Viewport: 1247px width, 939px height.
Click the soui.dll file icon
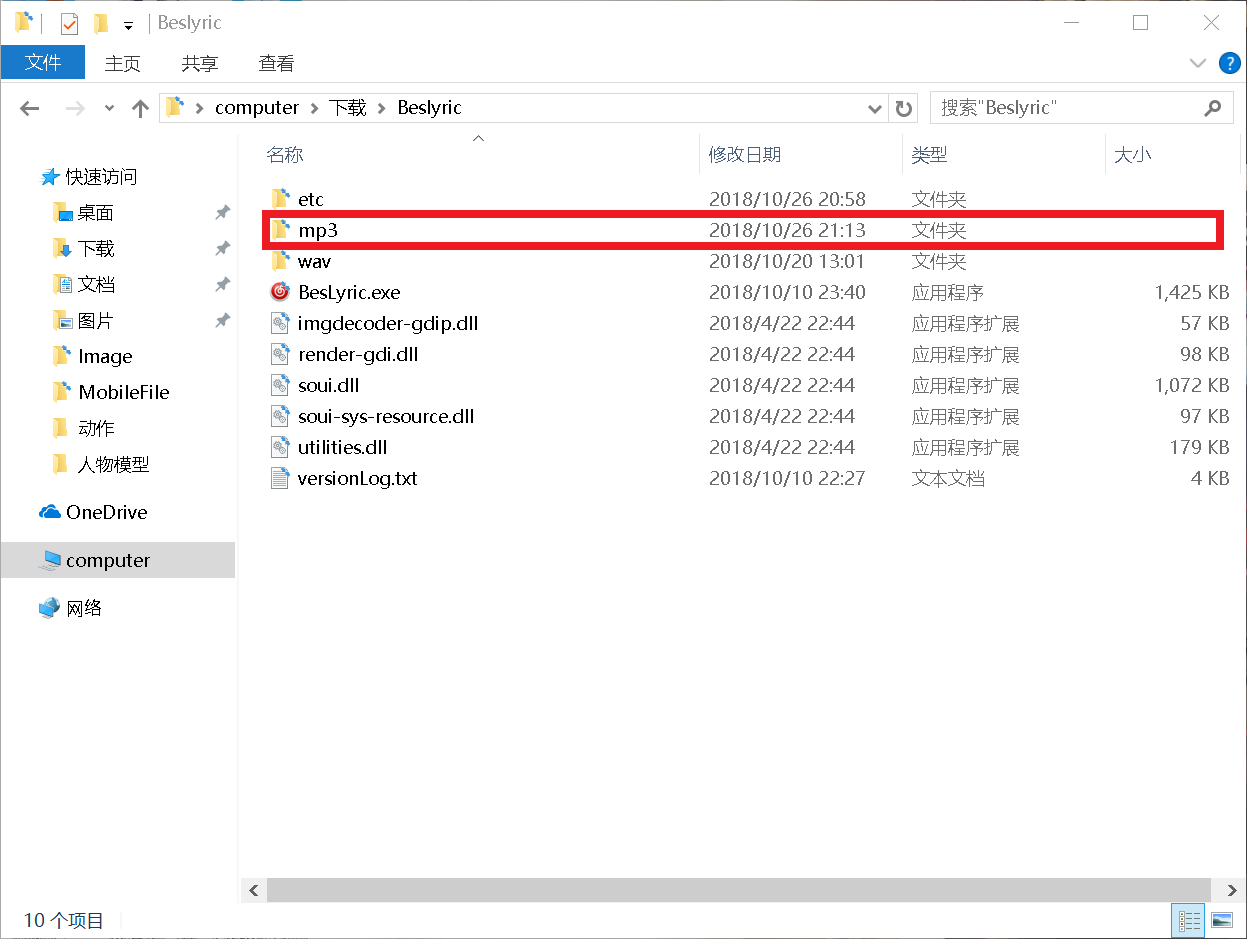(x=280, y=385)
